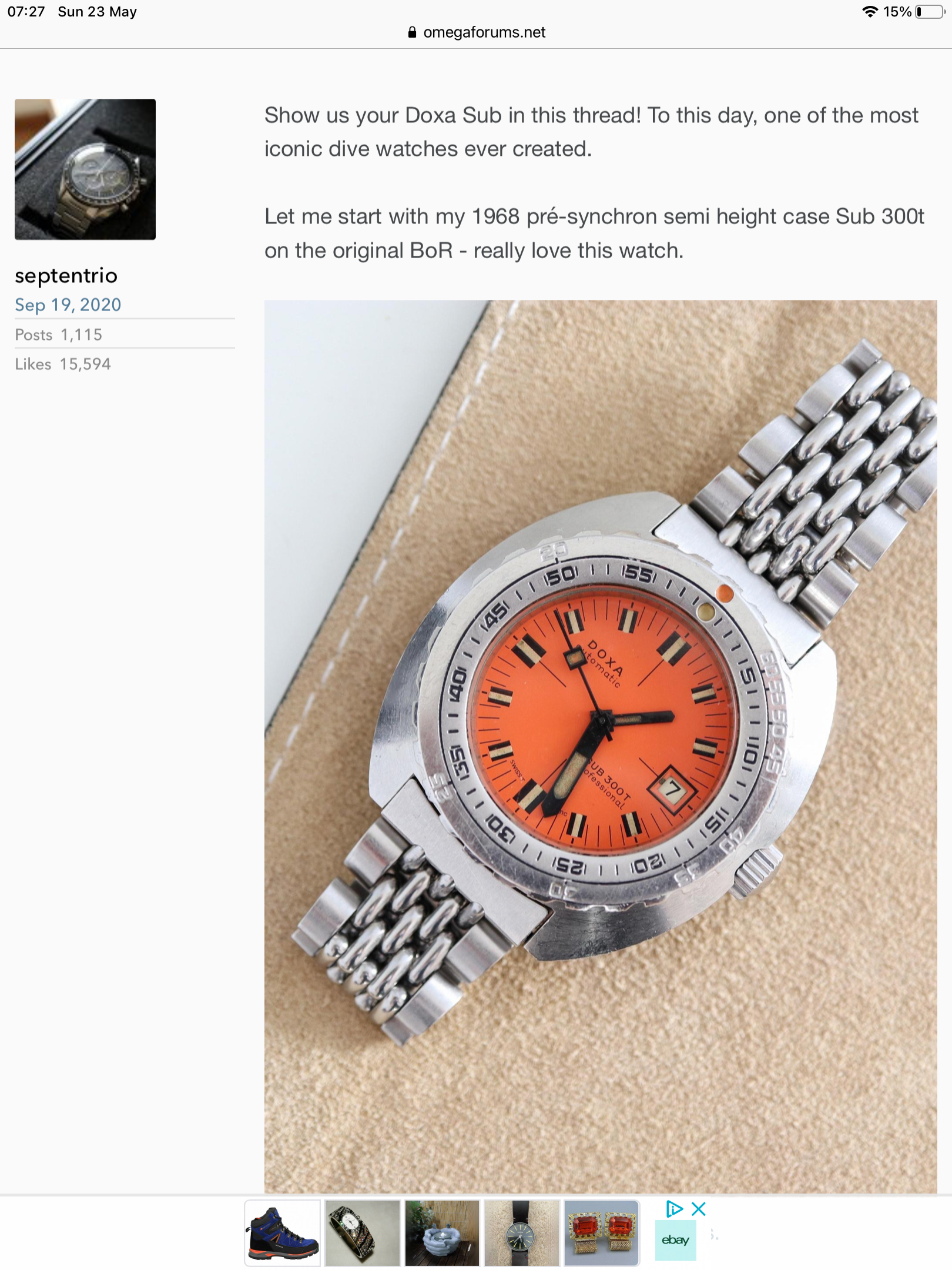Tap the Wi-Fi status icon
This screenshot has height=1270, width=952.
coord(870,12)
